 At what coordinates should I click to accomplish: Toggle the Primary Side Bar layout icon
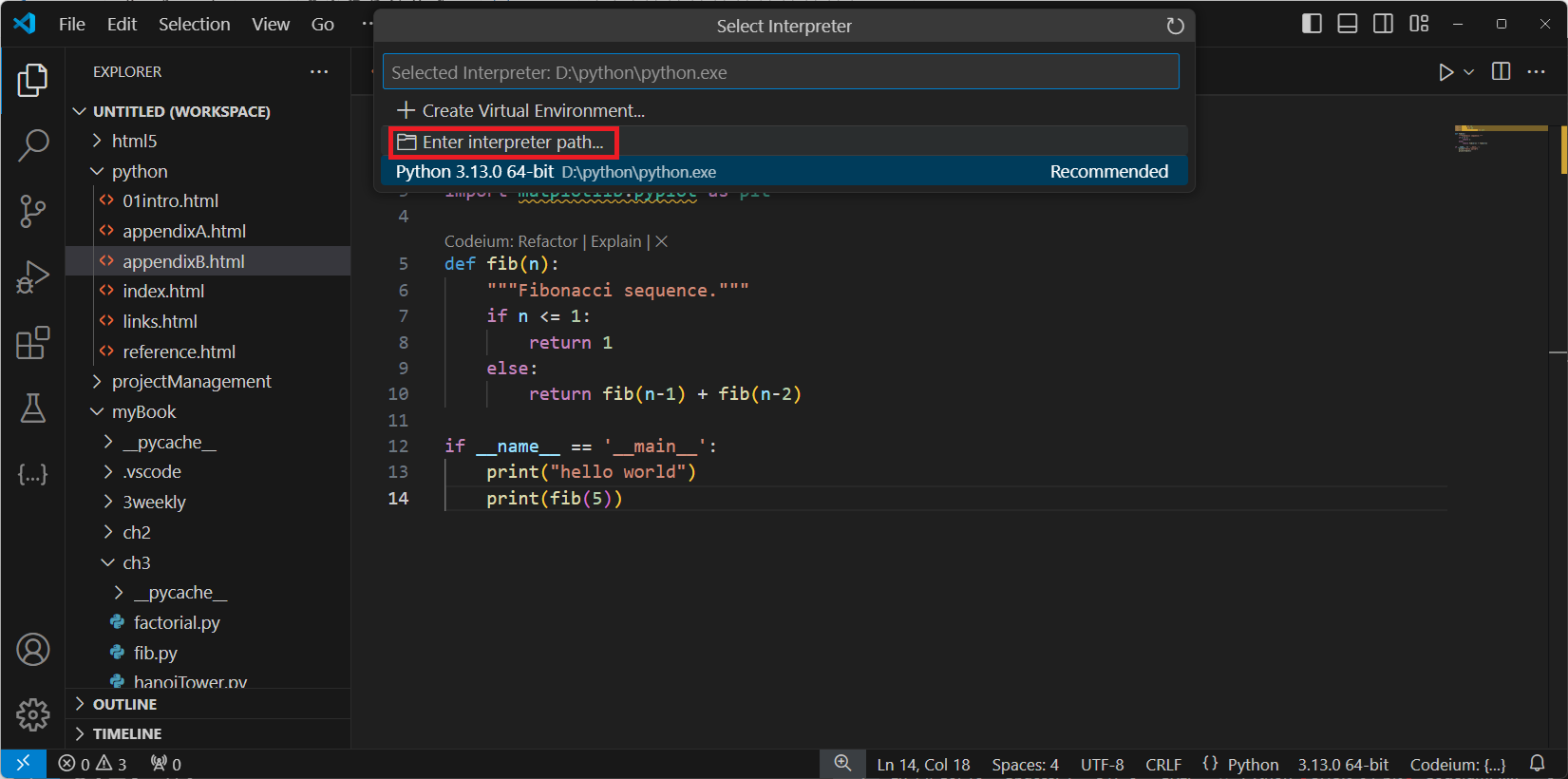coord(1312,24)
